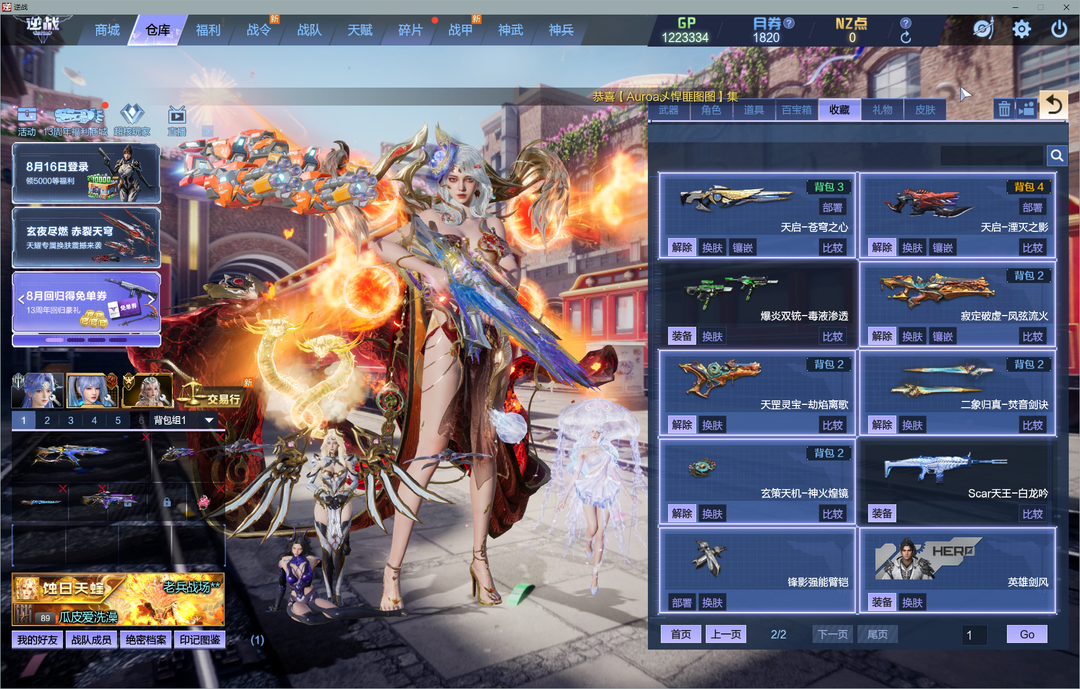The height and width of the screenshot is (689, 1080).
Task: Click the trash can delete icon
Action: click(1004, 109)
